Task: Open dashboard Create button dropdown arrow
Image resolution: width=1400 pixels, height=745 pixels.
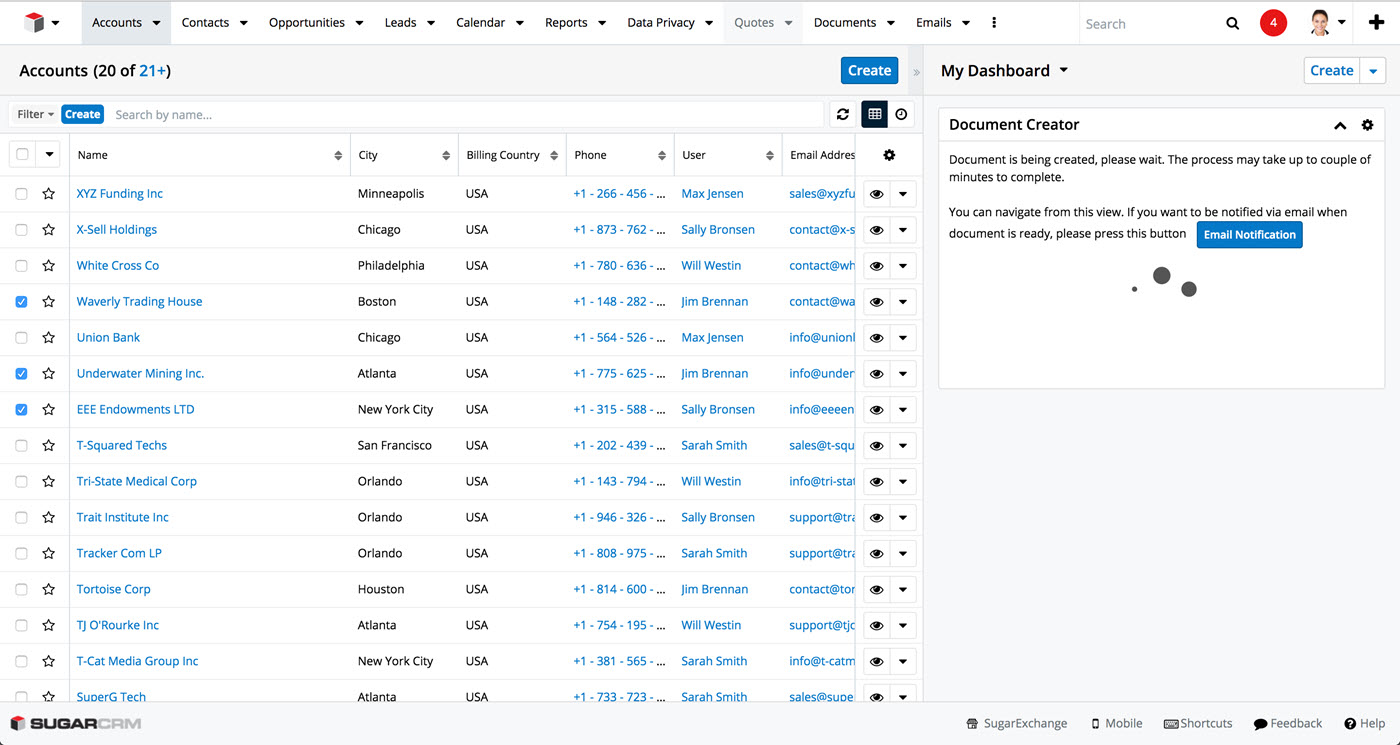Action: (1373, 71)
